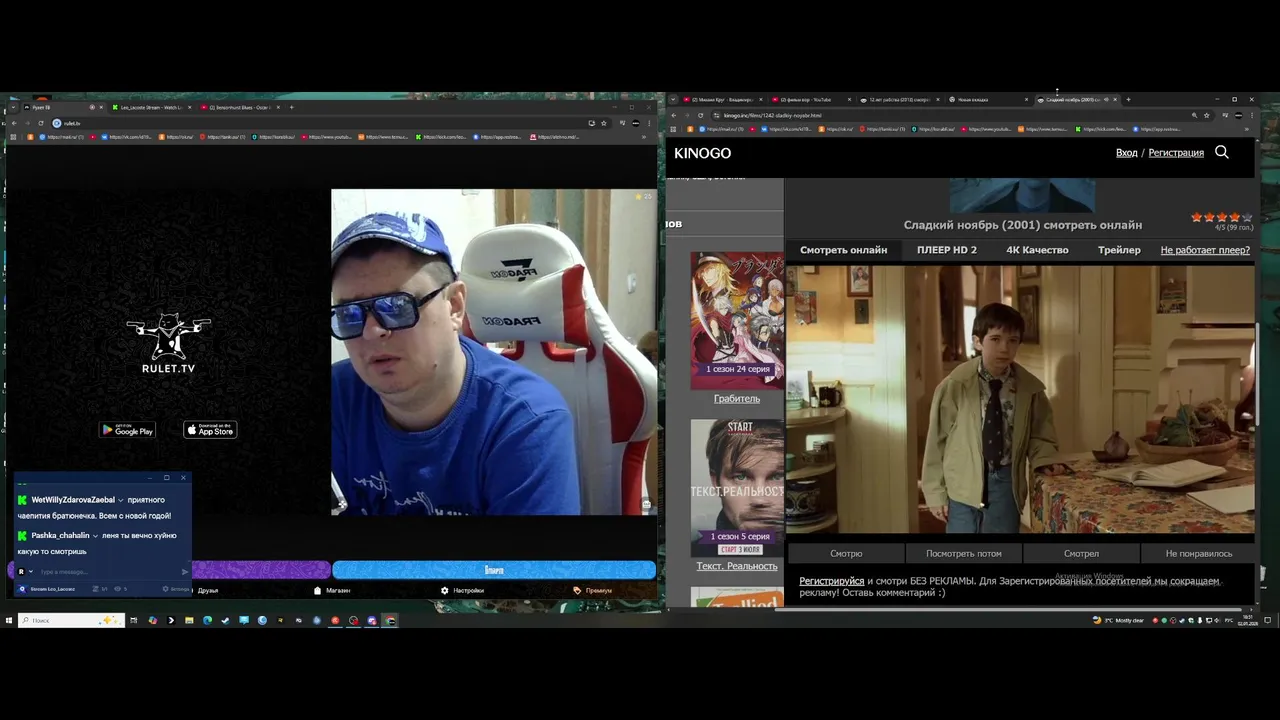Image resolution: width=1280 pixels, height=720 pixels.
Task: Open the Трейлер tab
Action: point(1119,250)
